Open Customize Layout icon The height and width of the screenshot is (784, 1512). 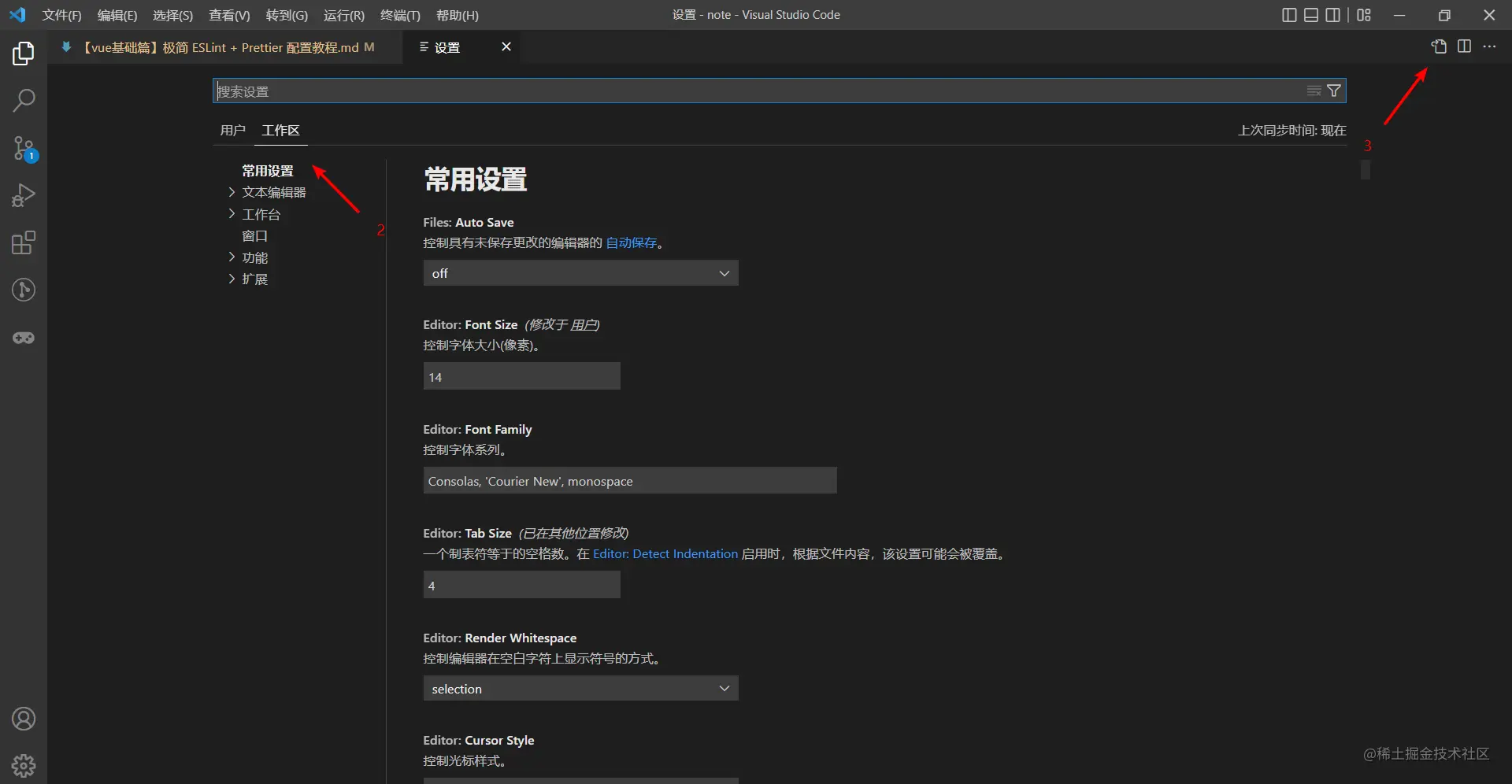[1364, 15]
